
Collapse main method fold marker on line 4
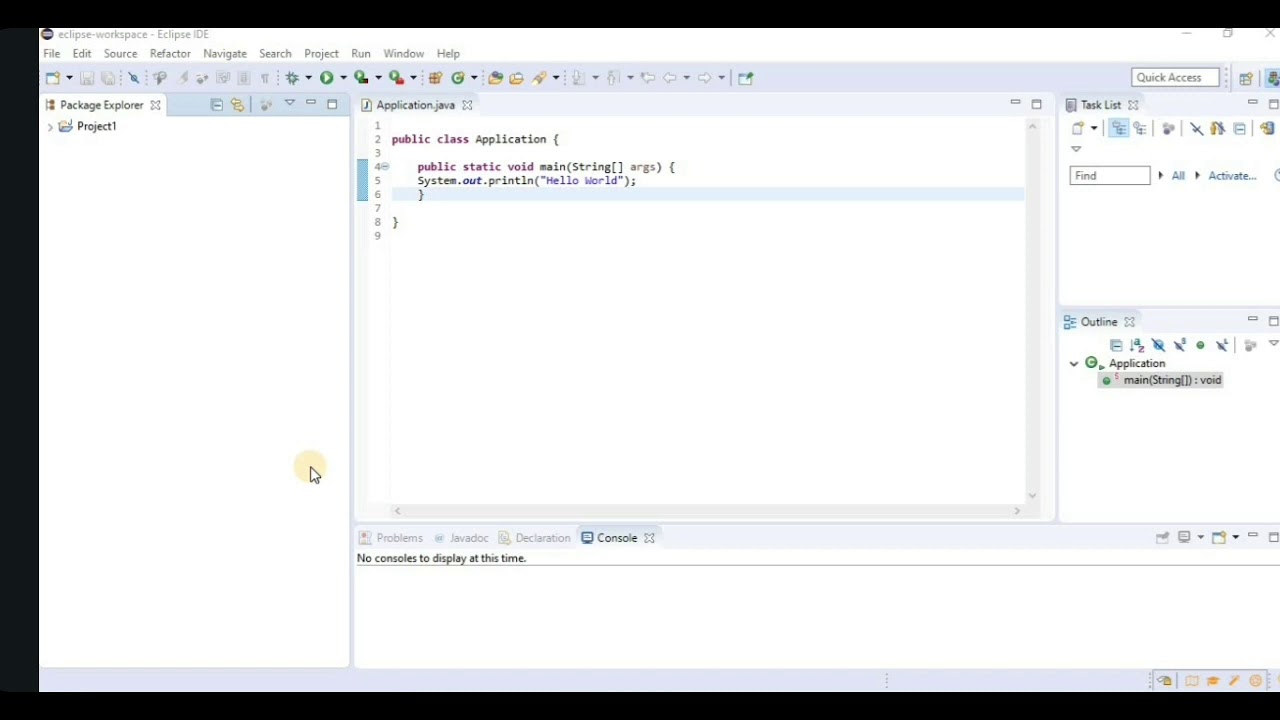coord(385,167)
